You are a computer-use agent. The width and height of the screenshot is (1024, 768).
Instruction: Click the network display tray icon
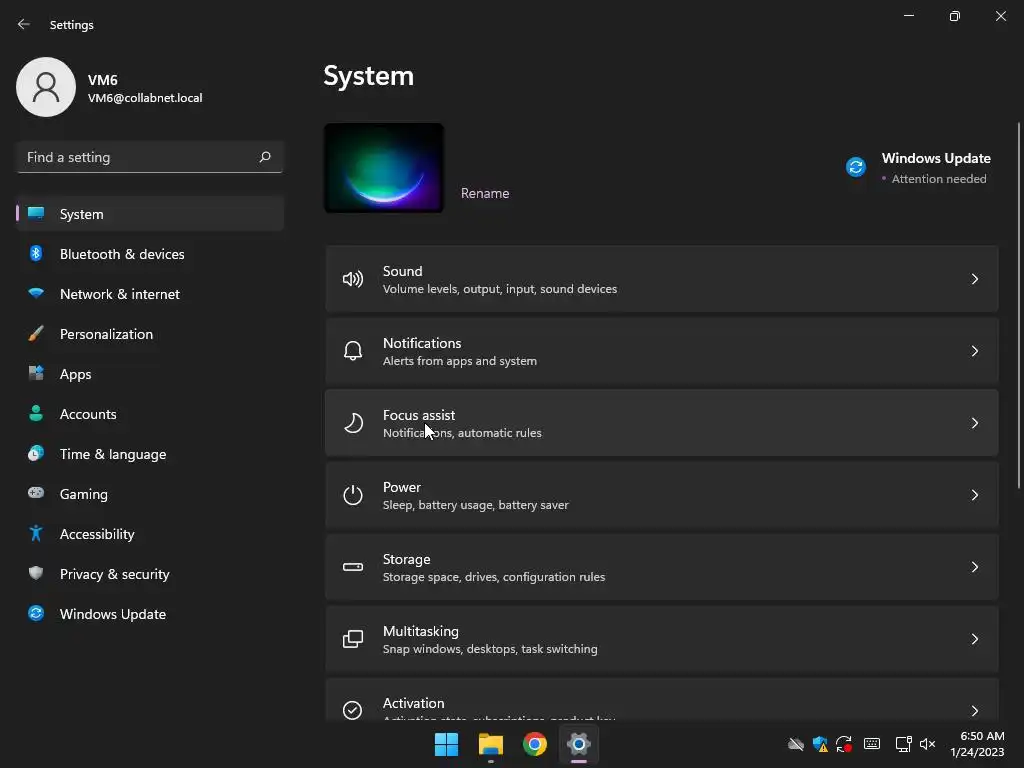point(903,744)
